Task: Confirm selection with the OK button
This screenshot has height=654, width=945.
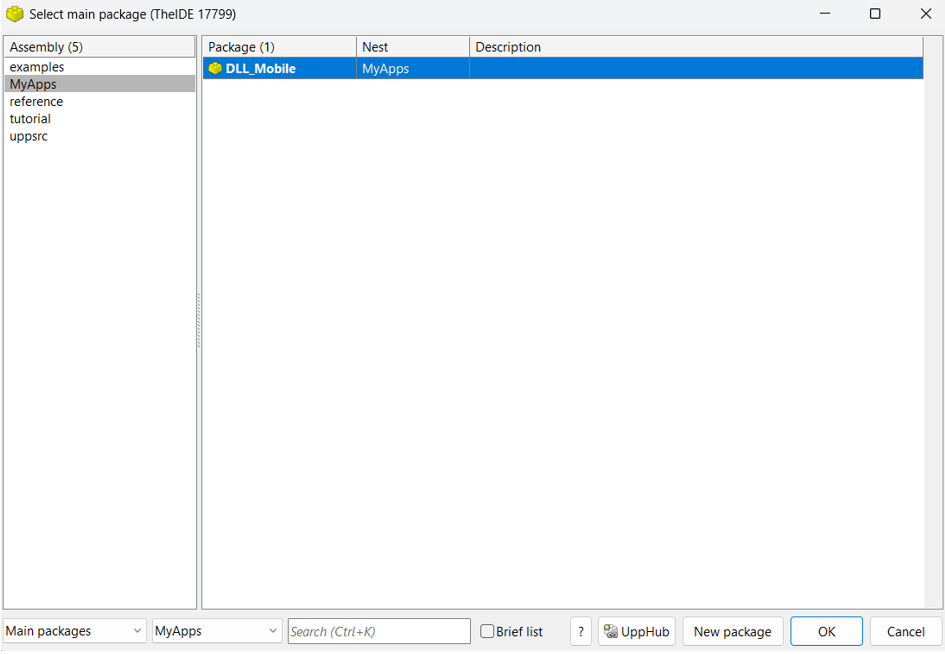Action: point(826,631)
